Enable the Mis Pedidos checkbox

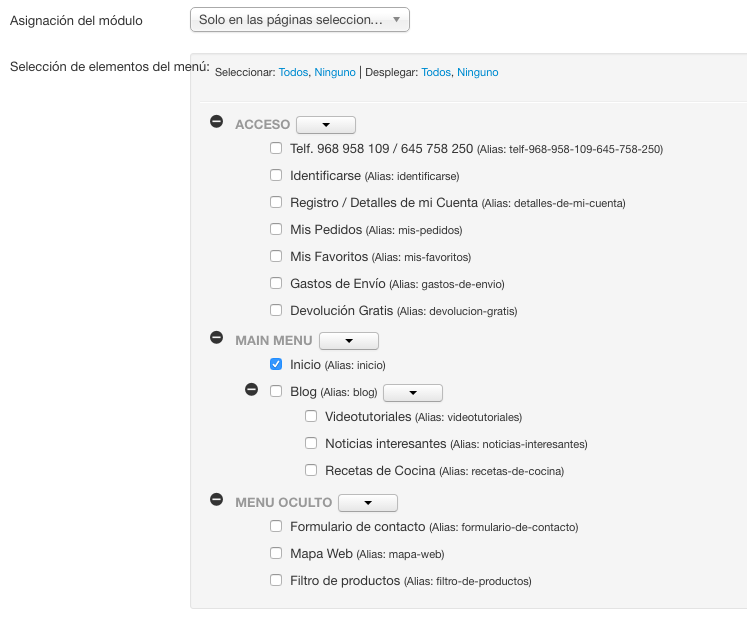276,229
